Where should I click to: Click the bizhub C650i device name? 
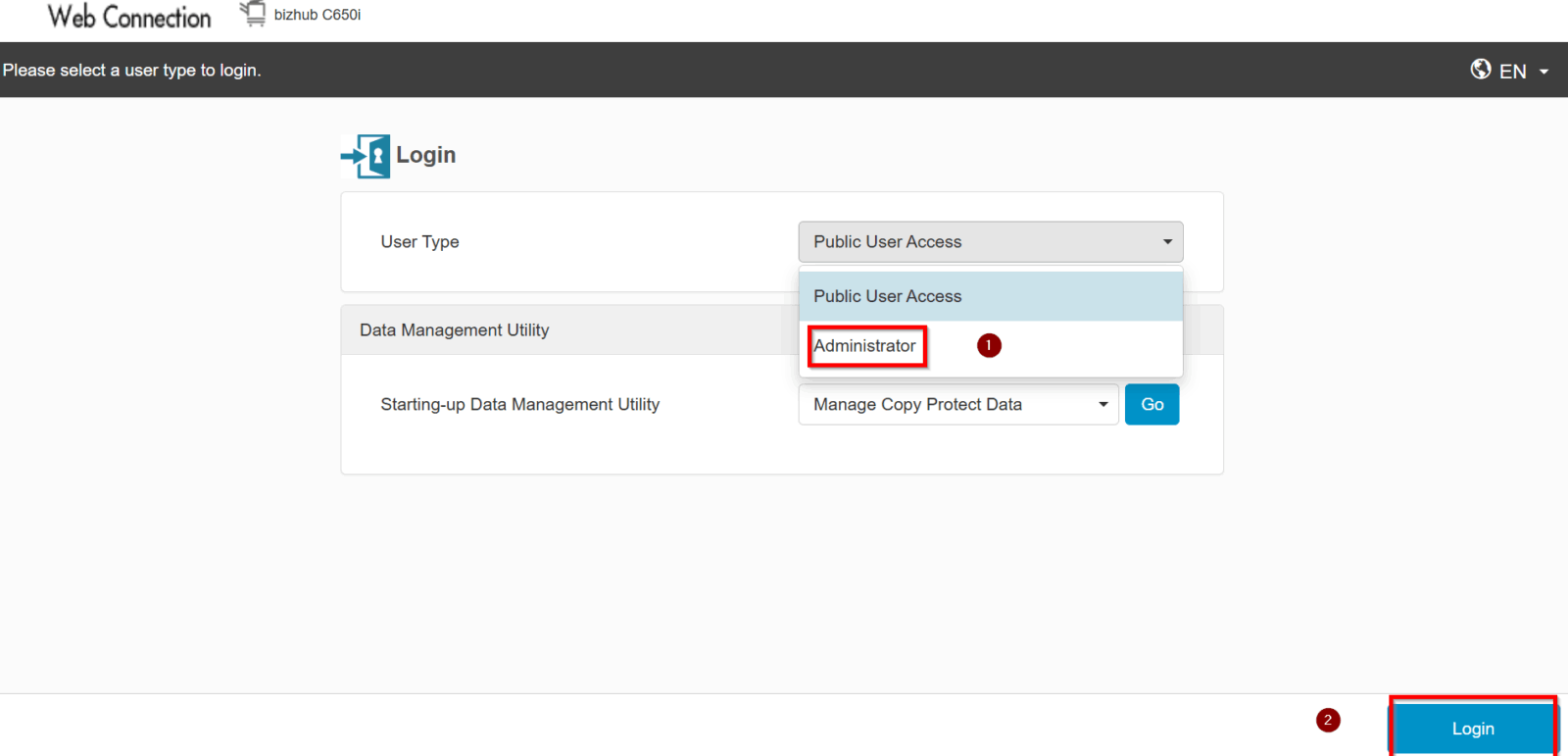[x=317, y=15]
